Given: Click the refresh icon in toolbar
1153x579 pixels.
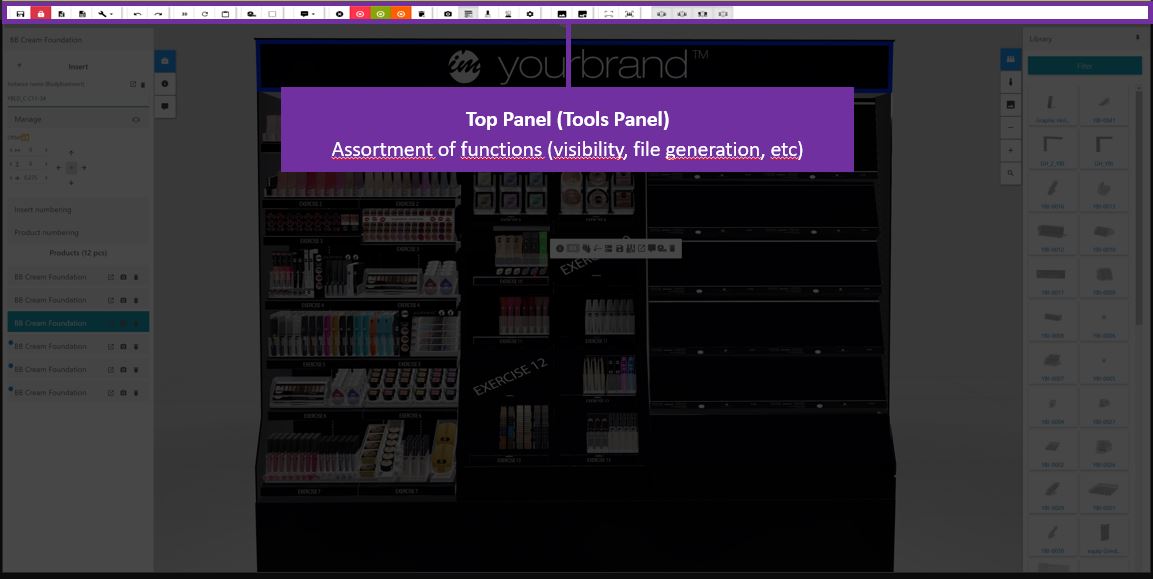Looking at the screenshot, I should pos(205,14).
